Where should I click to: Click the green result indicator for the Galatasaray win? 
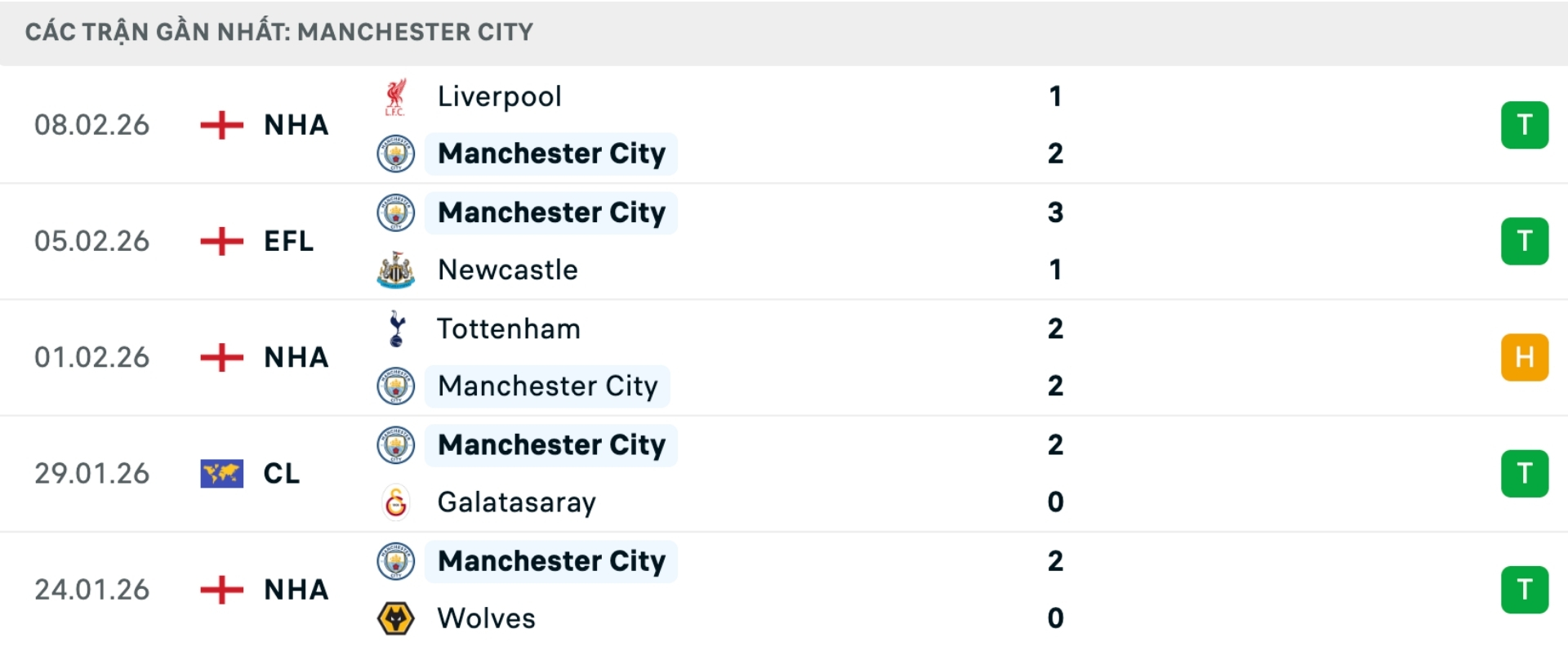[1524, 473]
